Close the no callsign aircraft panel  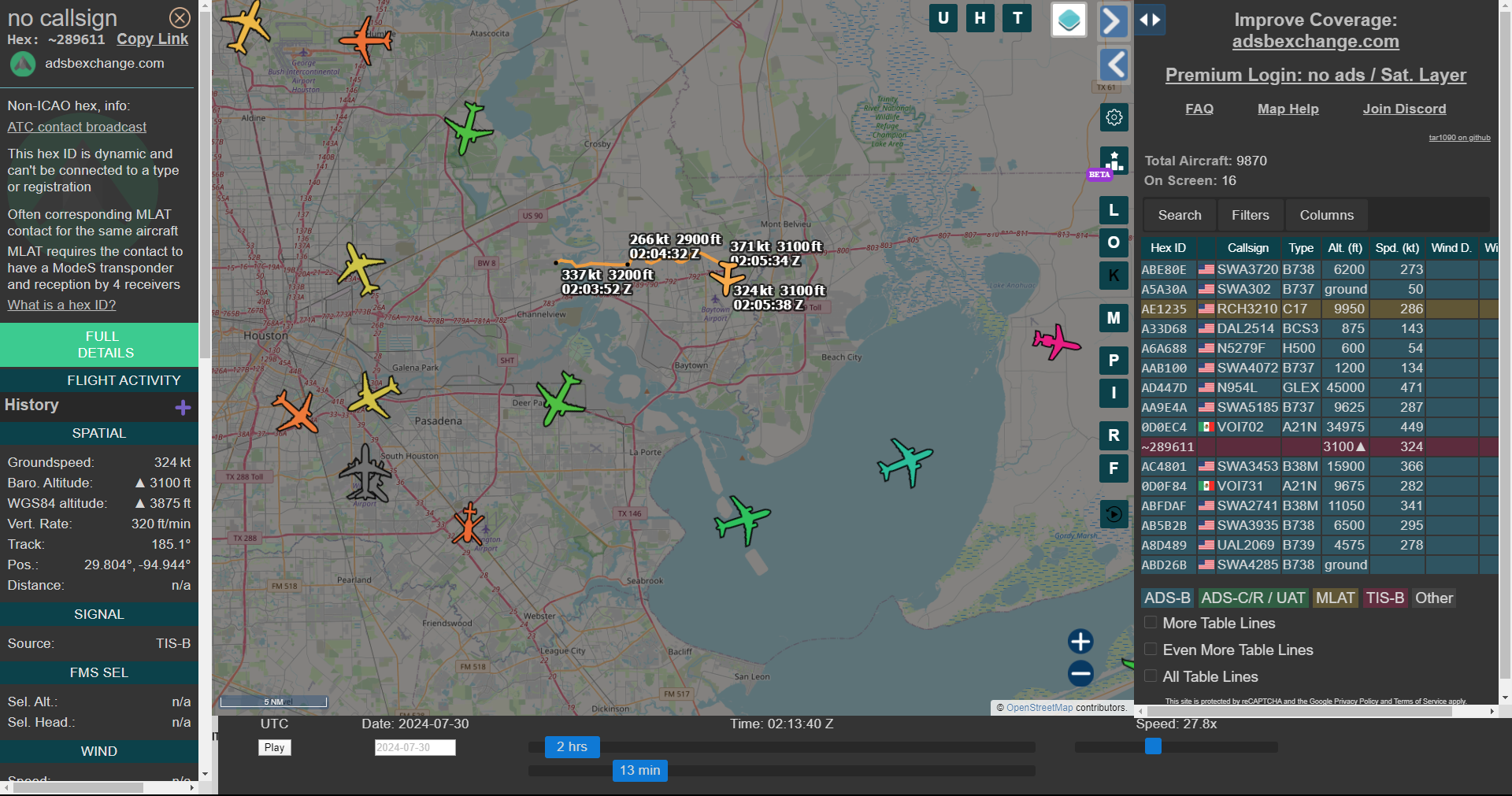coord(180,17)
